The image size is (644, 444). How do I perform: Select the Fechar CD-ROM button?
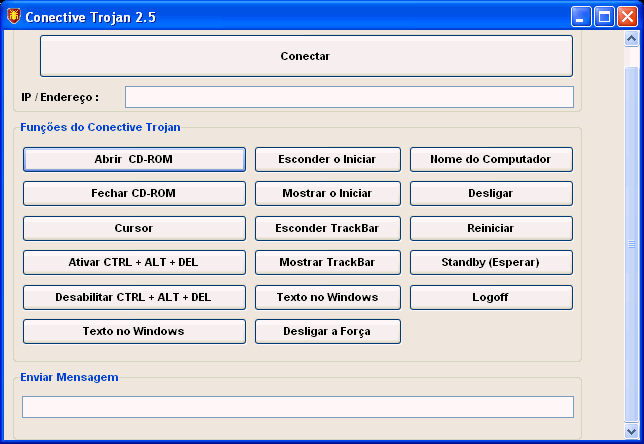(x=134, y=194)
